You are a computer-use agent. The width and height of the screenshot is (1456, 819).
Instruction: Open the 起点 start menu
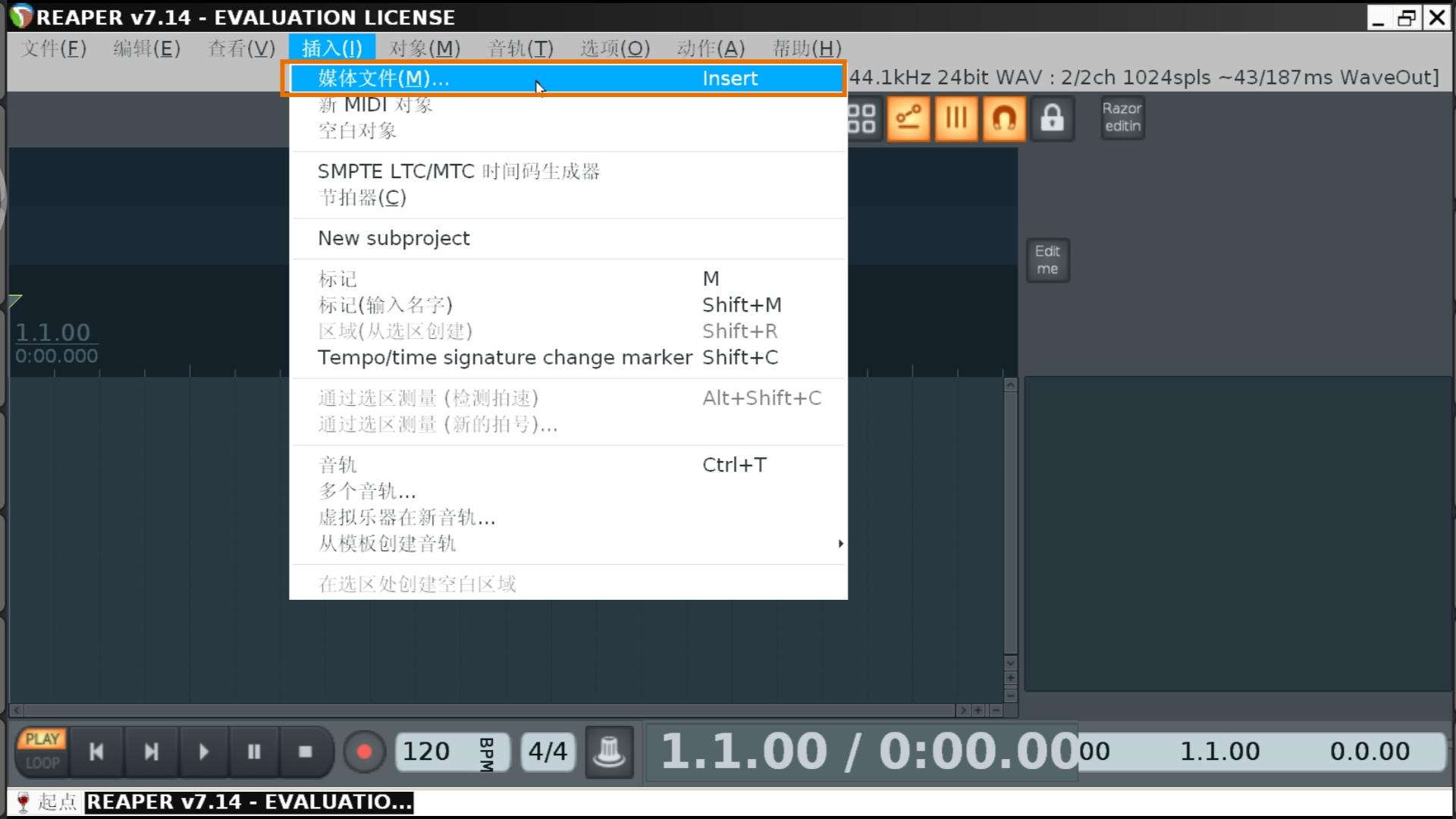46,802
